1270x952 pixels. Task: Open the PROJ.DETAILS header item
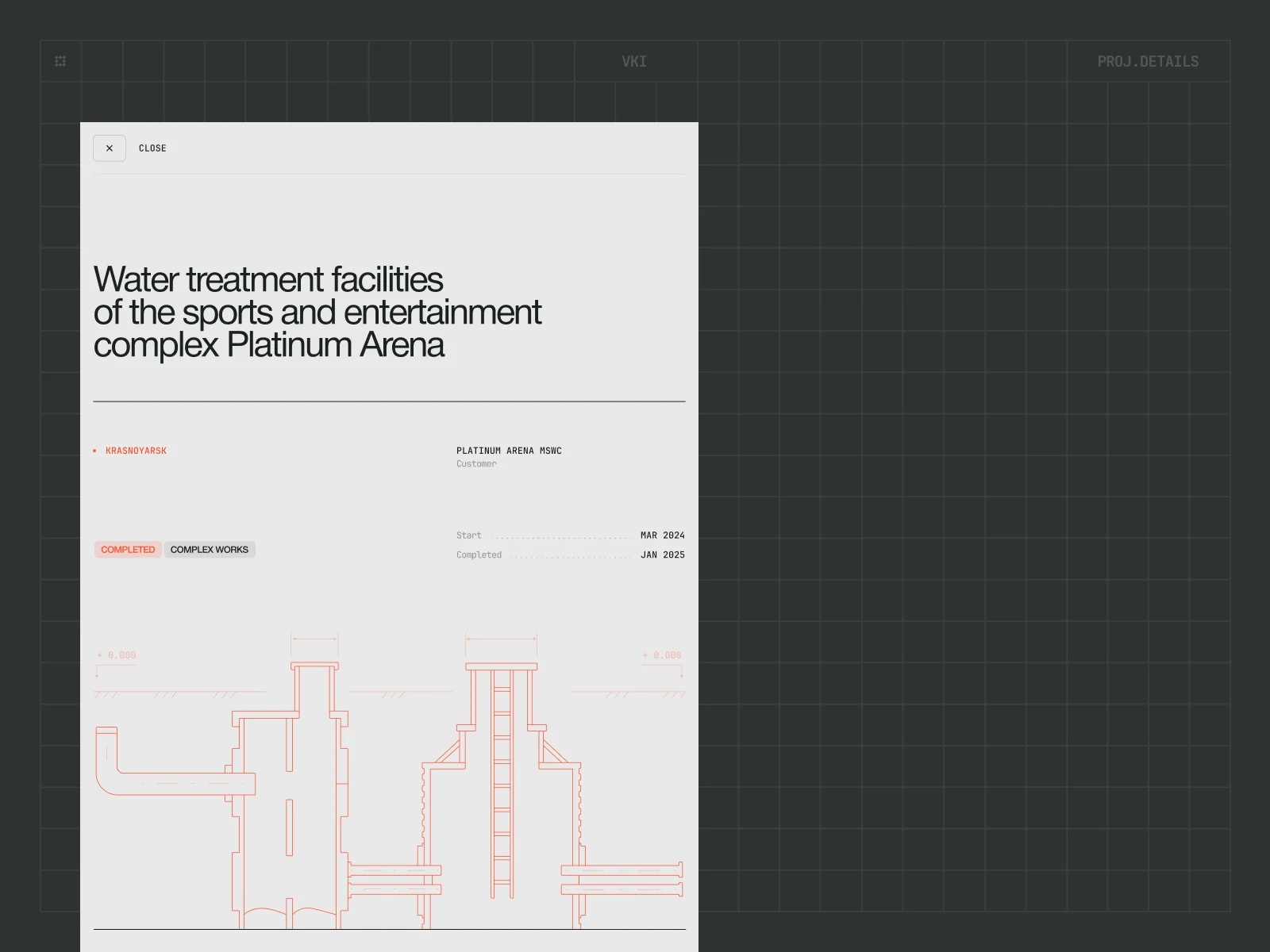1148,62
